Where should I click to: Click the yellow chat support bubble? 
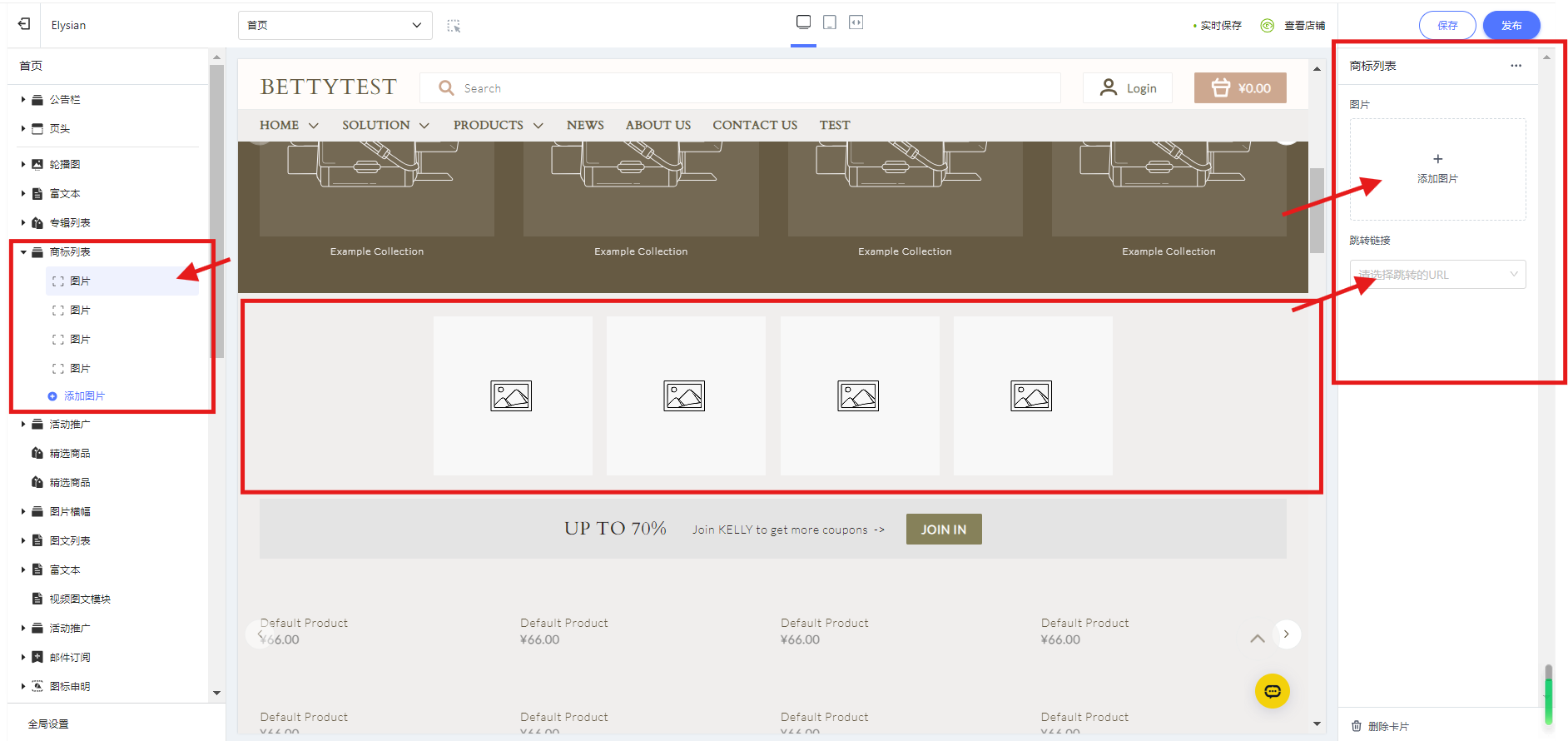[x=1272, y=691]
